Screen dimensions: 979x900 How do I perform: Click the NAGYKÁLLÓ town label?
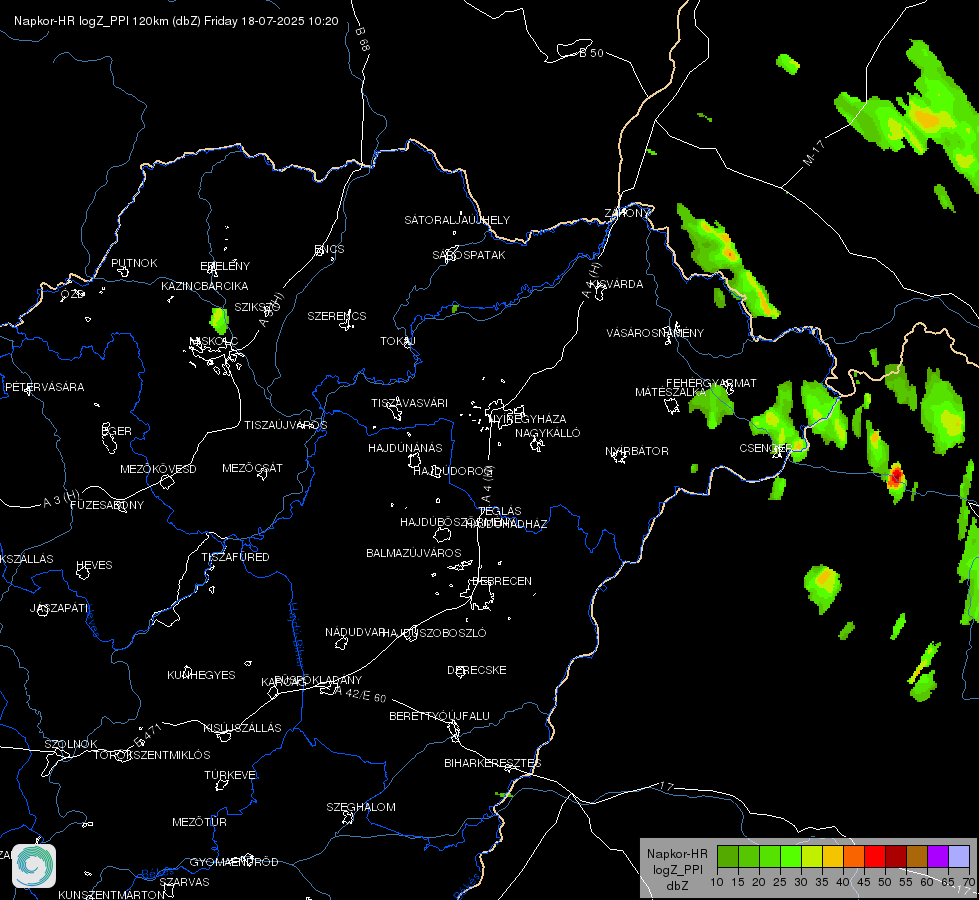tap(548, 433)
